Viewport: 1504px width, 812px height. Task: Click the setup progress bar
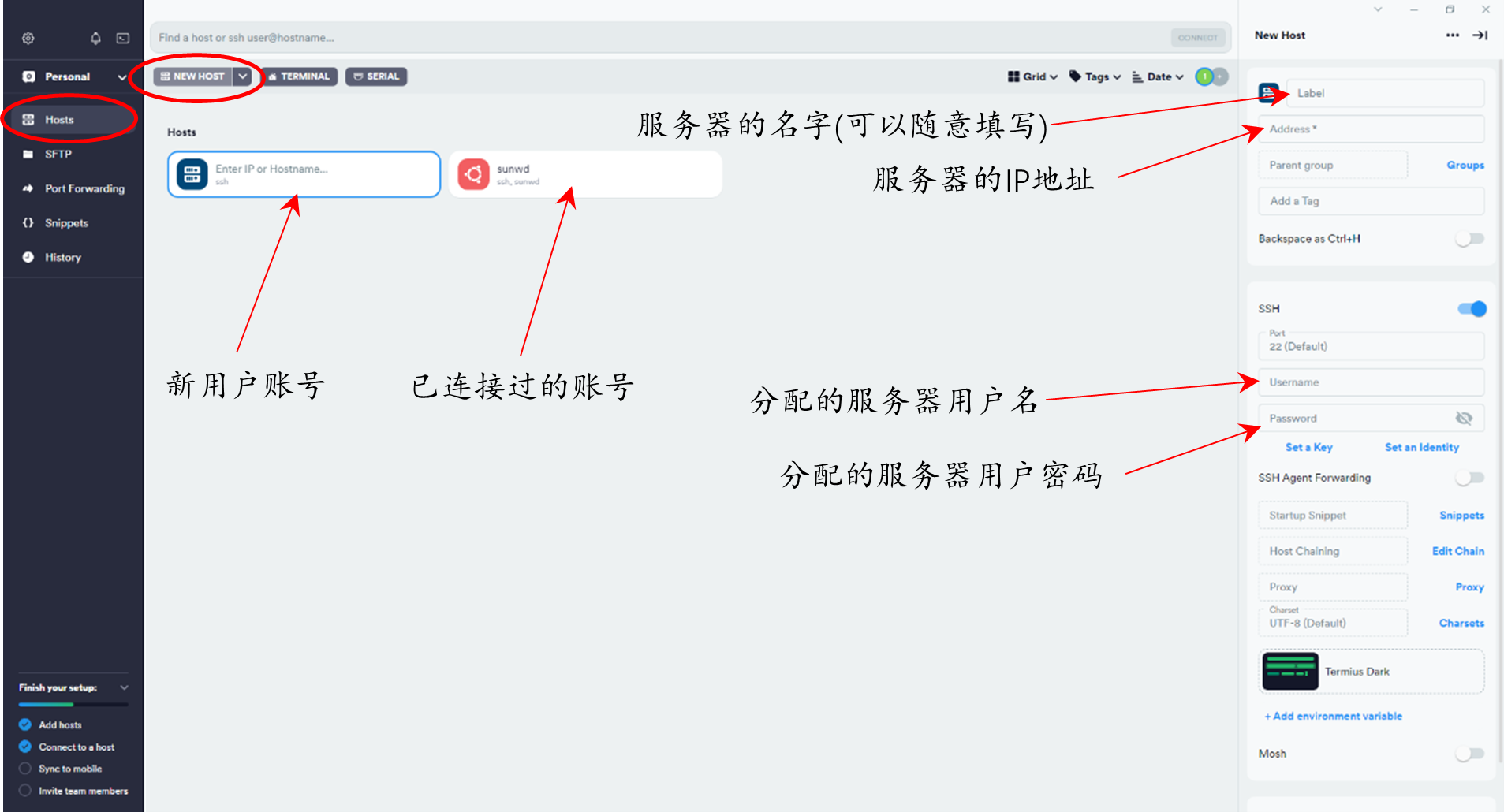click(73, 704)
